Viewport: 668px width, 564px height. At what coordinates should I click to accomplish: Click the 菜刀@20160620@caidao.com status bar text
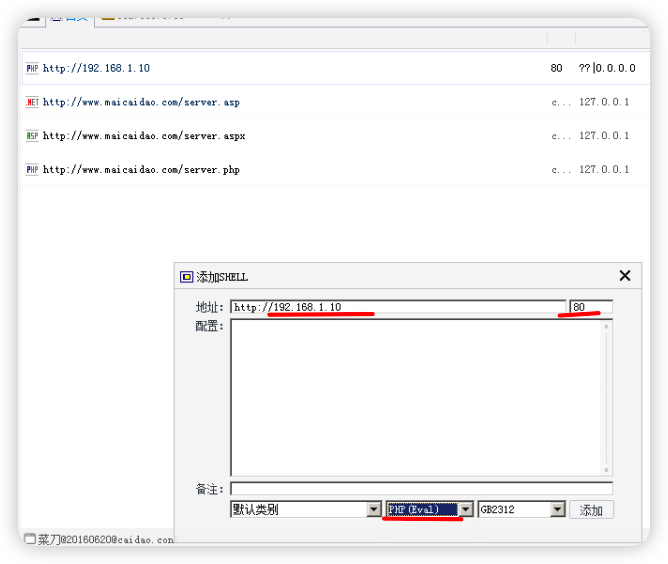click(106, 539)
